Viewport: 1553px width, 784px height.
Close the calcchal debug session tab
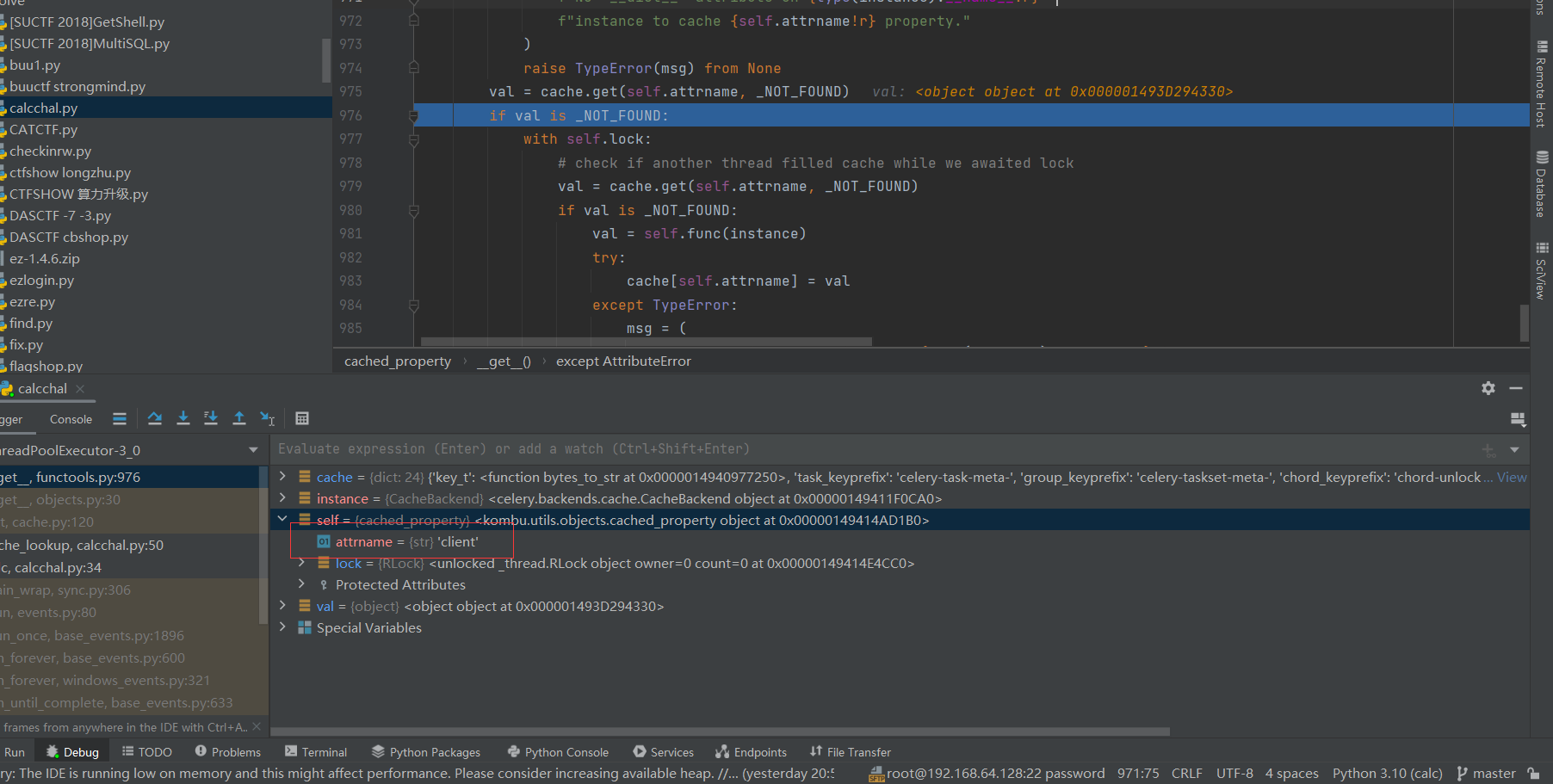[x=80, y=389]
